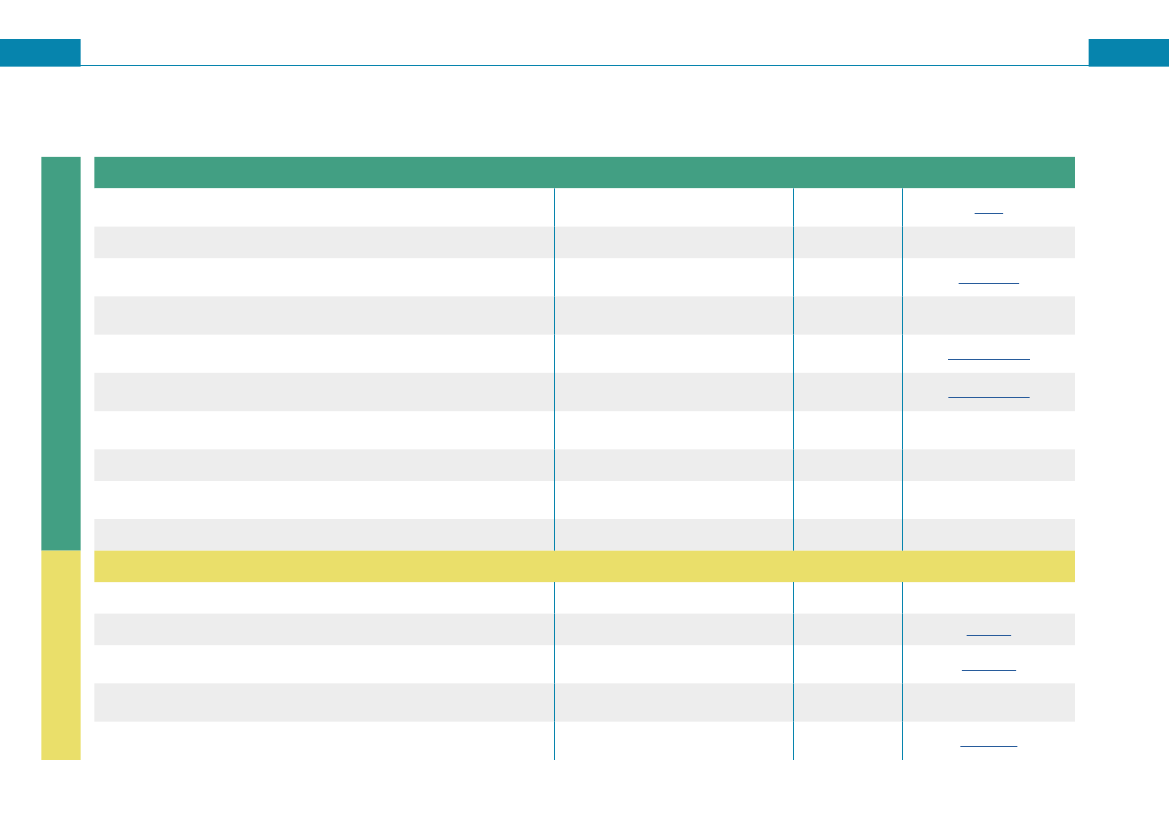Select the yellow vertical side tab
Viewport: 1169px width, 827px height.
[60, 655]
